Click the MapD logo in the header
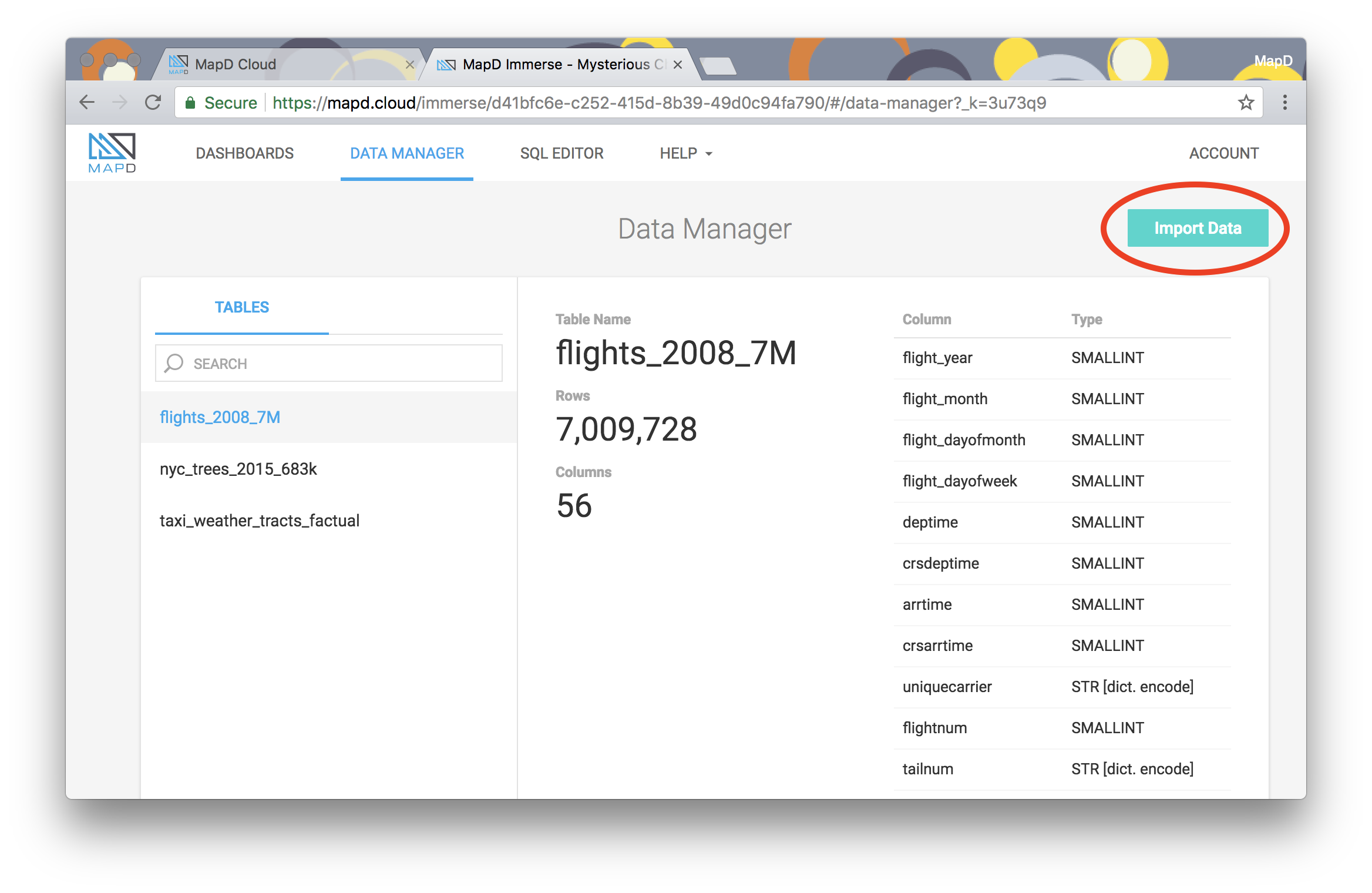Image resolution: width=1372 pixels, height=893 pixels. [112, 153]
